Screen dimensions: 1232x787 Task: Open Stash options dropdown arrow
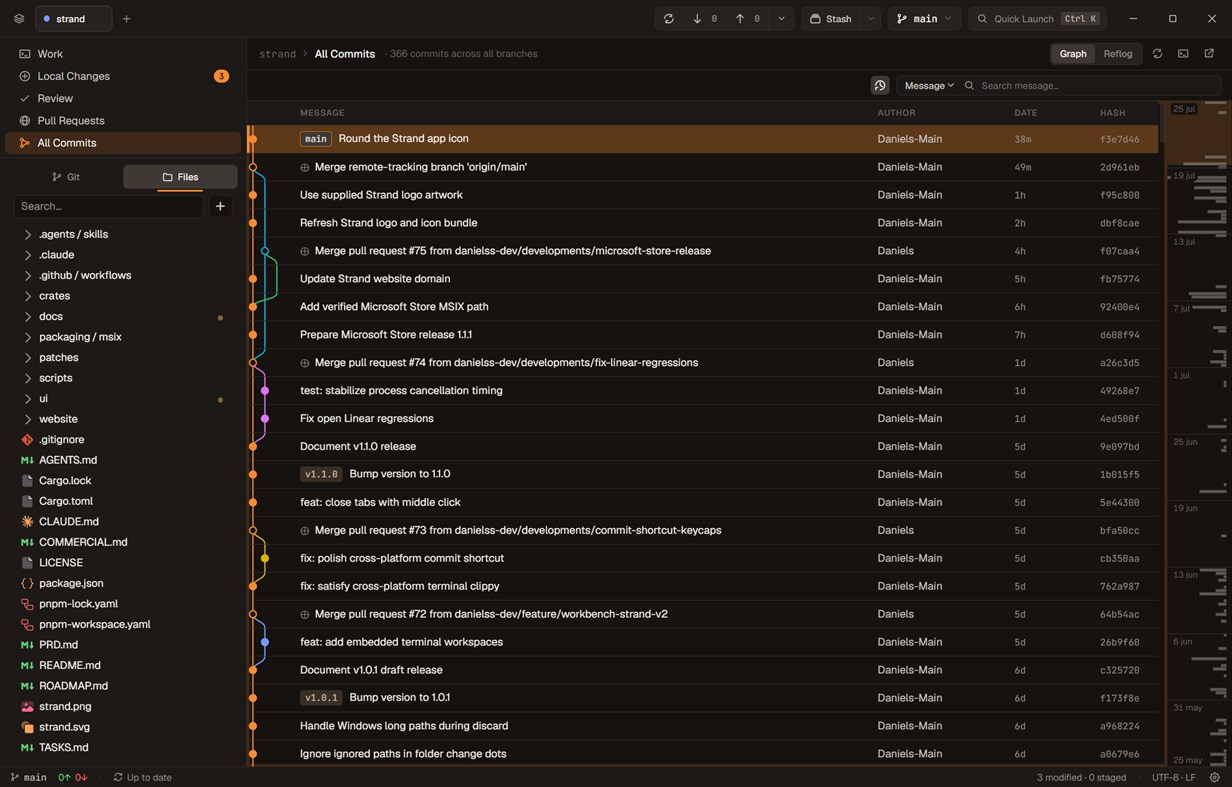(870, 19)
